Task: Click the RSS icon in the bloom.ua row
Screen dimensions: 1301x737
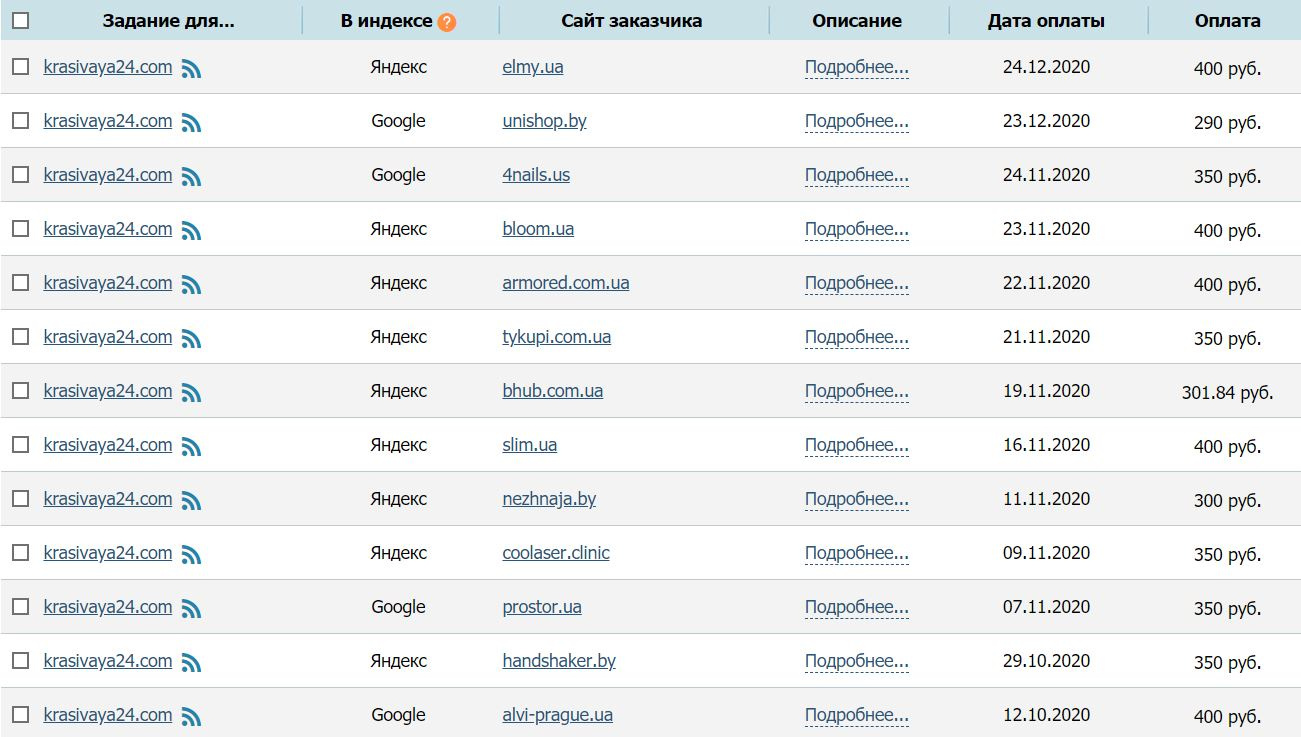Action: pos(191,231)
